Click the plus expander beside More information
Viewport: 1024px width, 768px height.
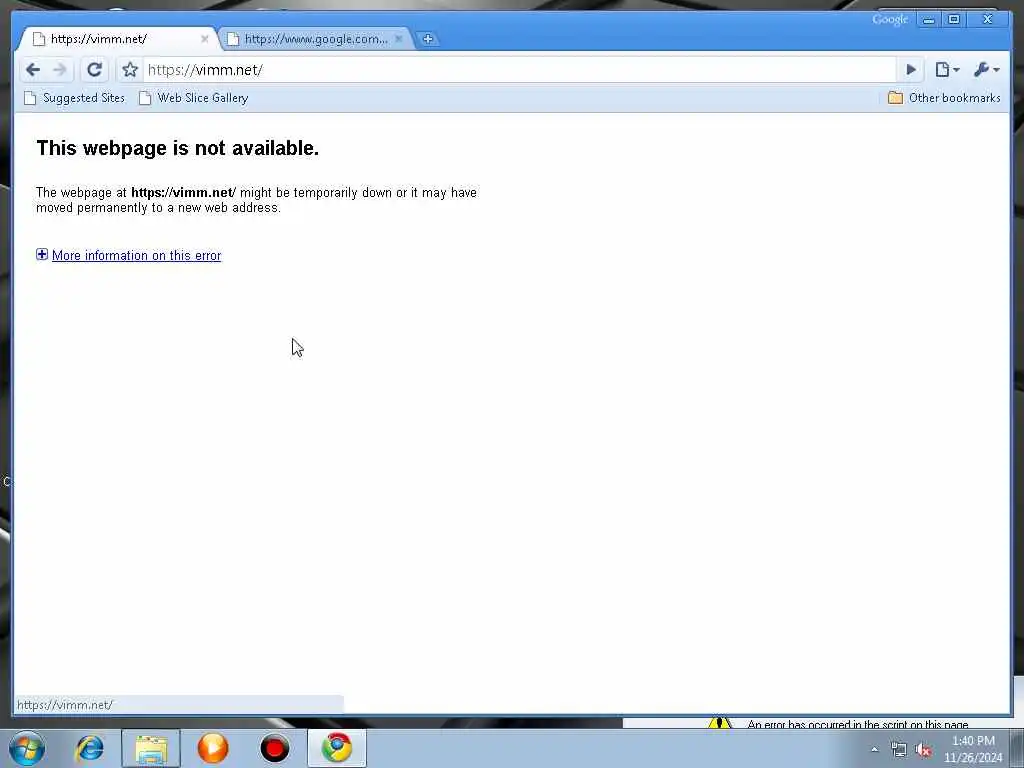(42, 254)
